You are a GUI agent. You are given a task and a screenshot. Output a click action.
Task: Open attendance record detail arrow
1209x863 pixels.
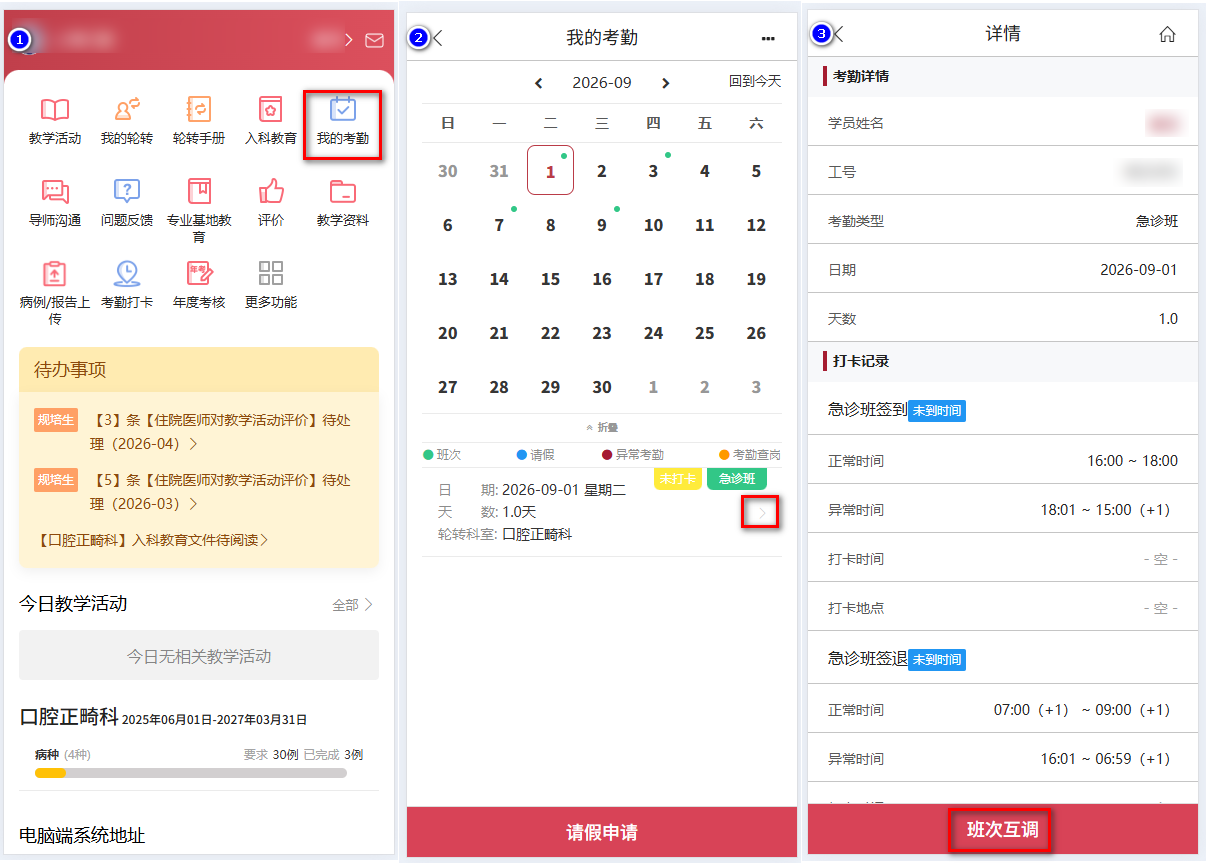762,513
